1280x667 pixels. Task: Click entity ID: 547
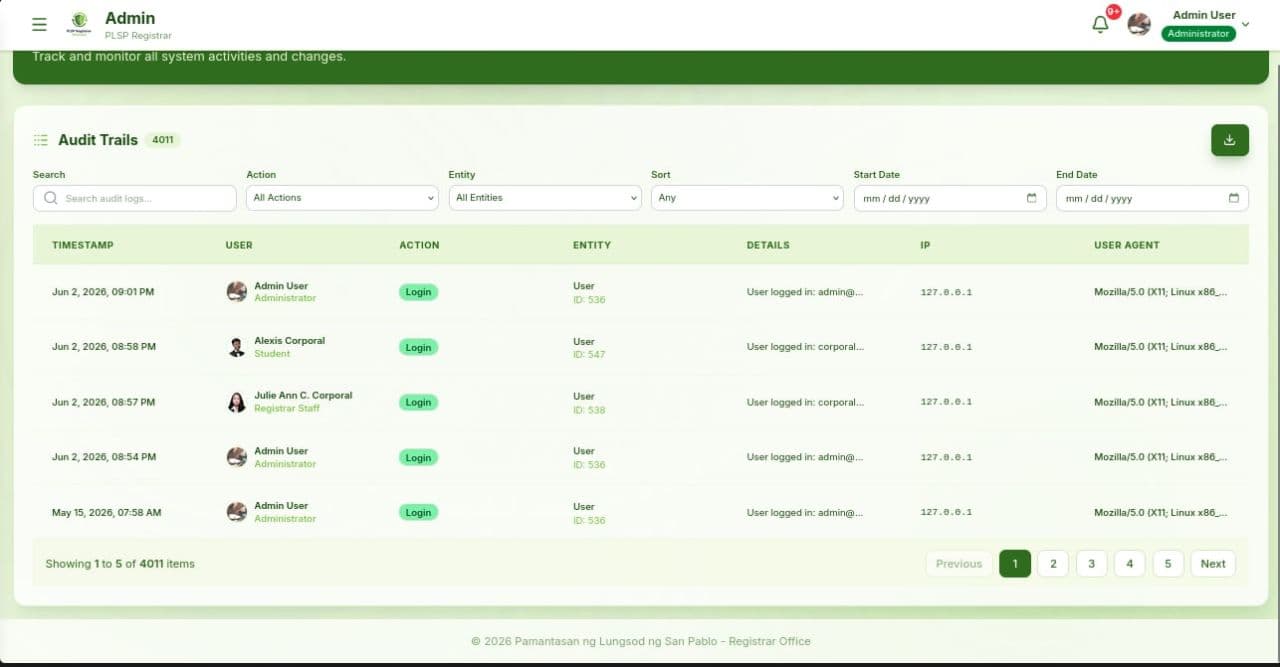(589, 355)
